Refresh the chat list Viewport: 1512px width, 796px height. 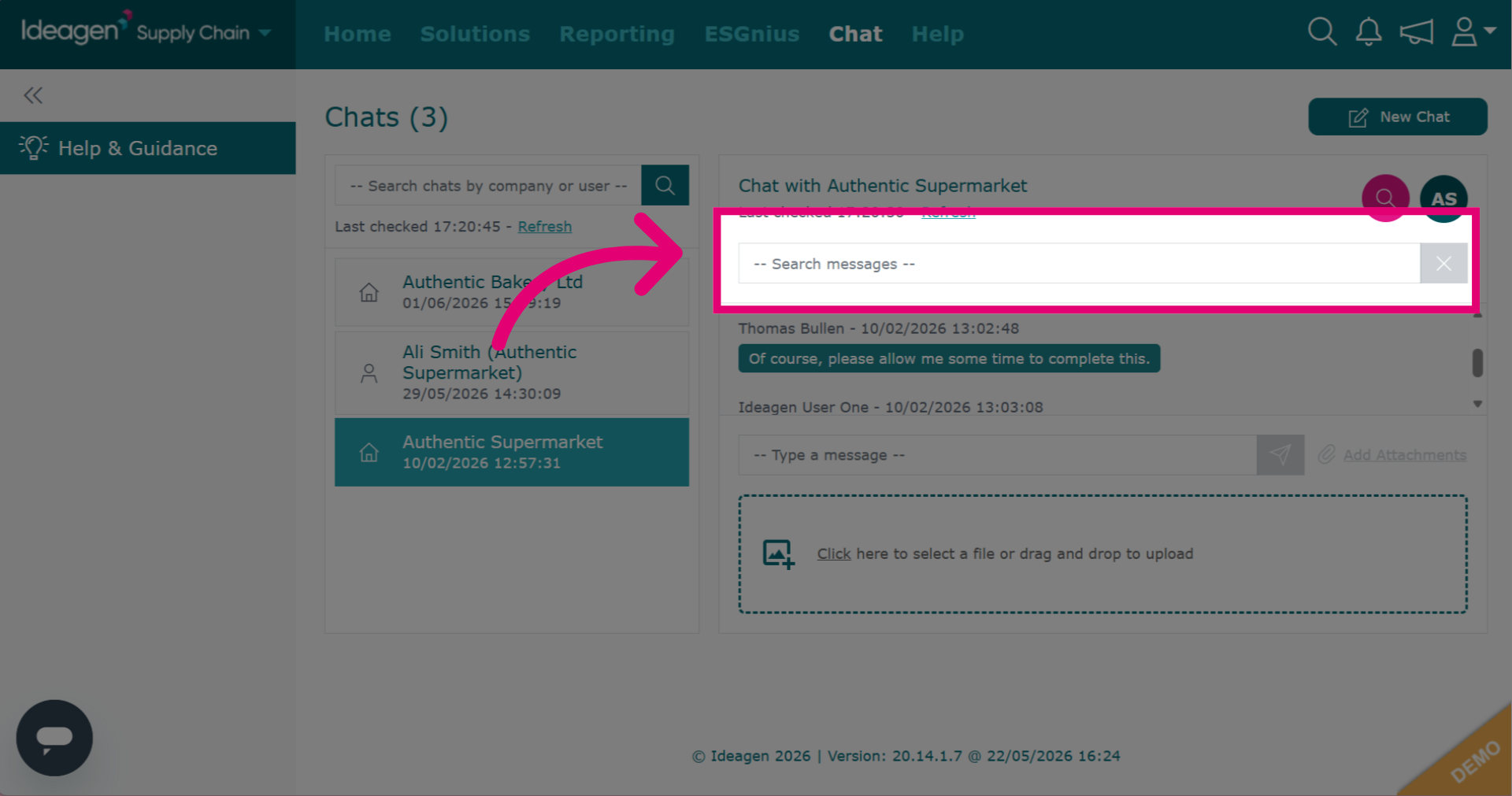pos(545,227)
